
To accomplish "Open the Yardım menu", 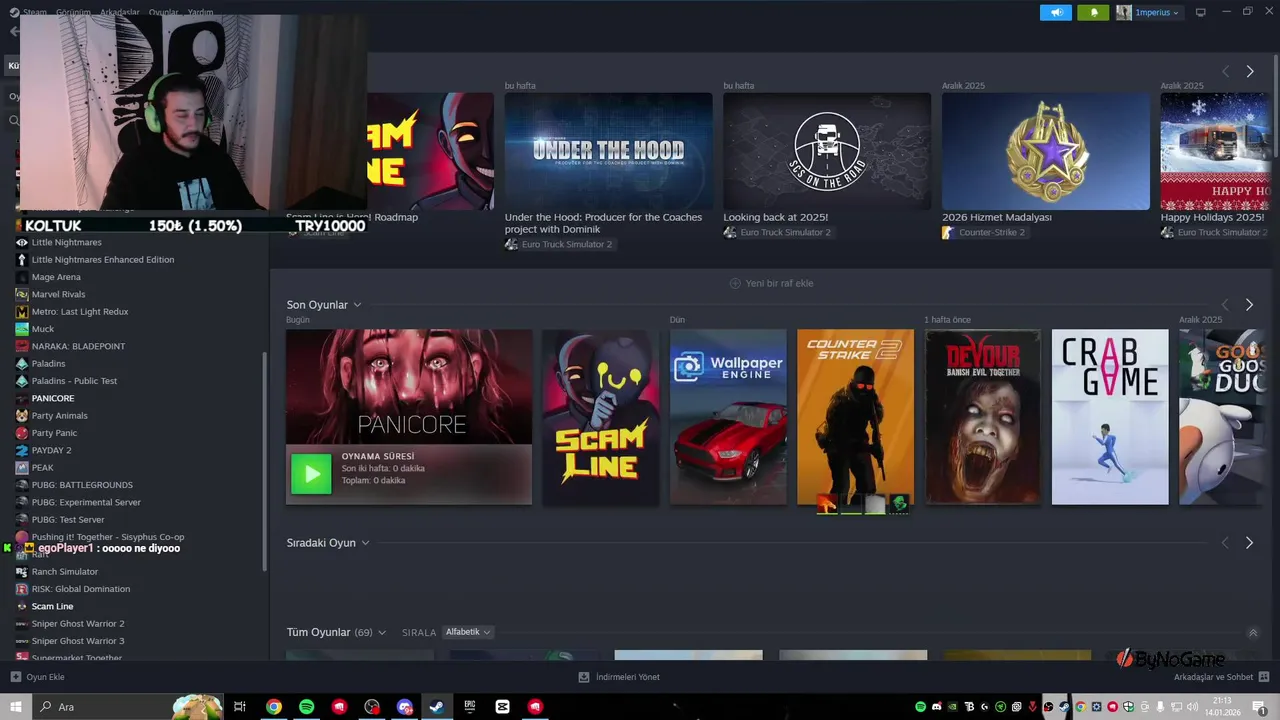I will tap(200, 12).
